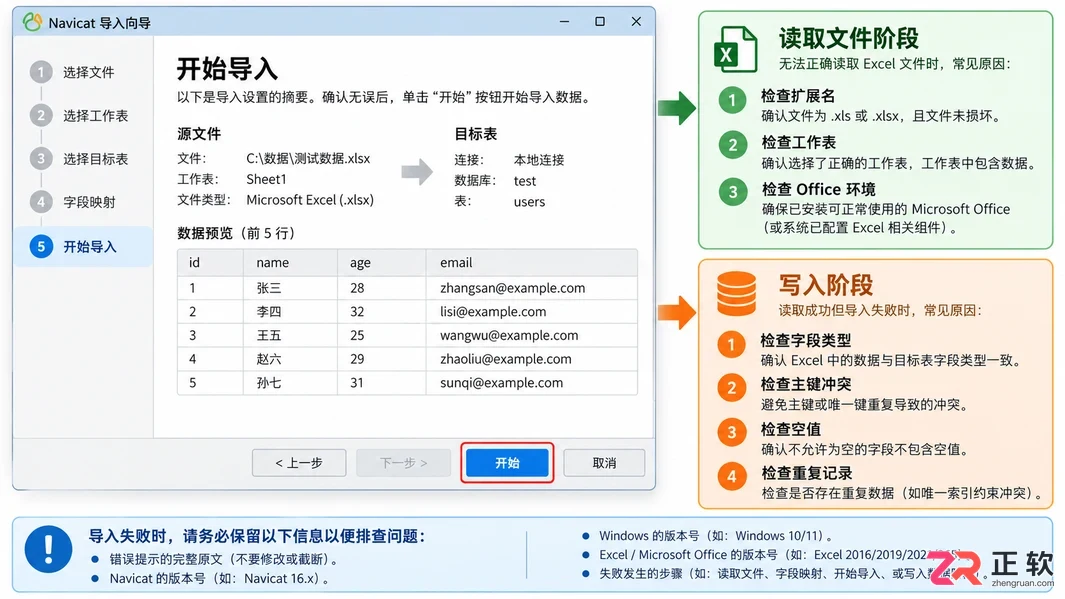Click the Navicat logo in title bar
The width and height of the screenshot is (1065, 599).
(32, 22)
